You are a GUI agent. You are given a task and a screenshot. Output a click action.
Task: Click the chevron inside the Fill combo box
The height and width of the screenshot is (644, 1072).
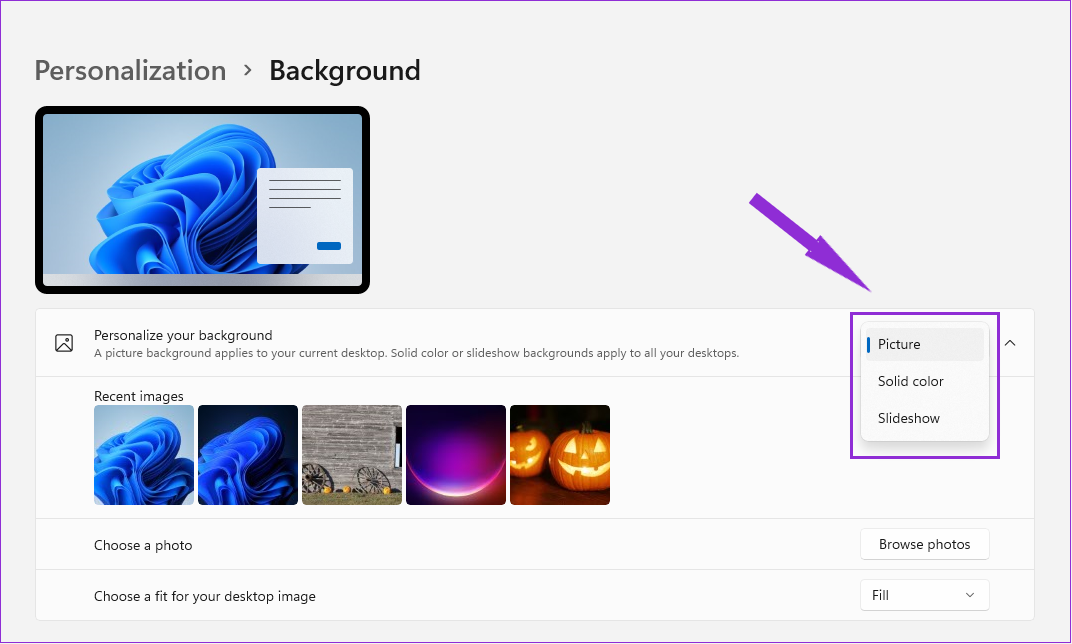[969, 595]
